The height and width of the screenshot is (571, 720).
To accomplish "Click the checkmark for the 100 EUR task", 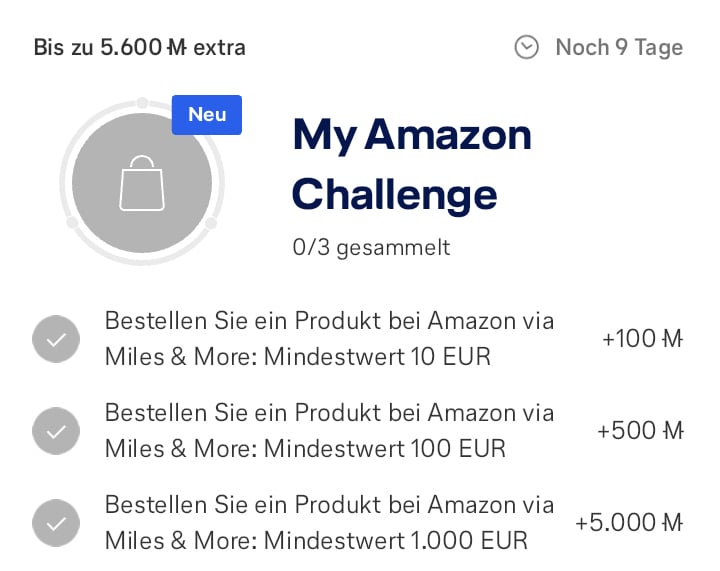I will [56, 431].
